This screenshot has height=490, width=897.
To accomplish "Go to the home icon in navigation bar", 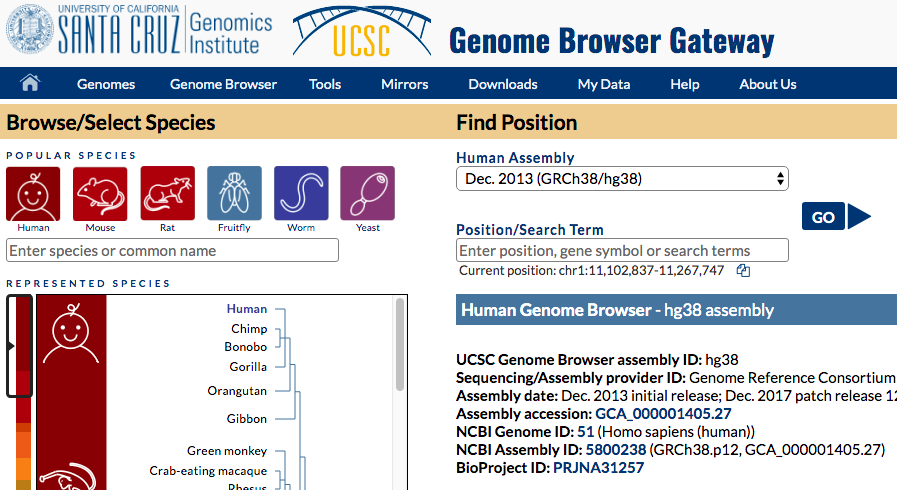I will click(x=30, y=83).
